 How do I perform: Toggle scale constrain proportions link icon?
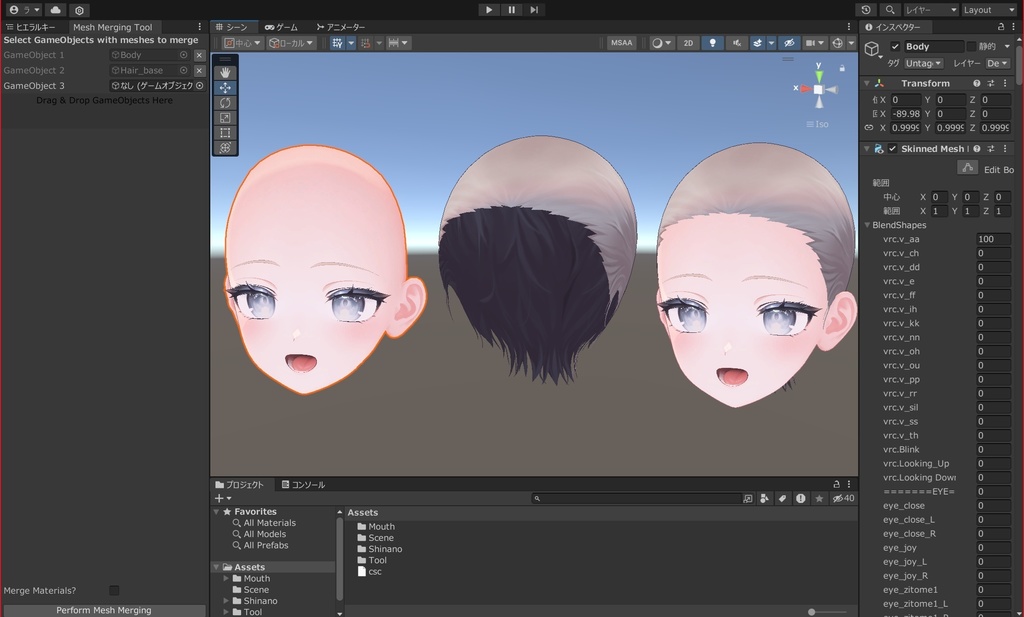pos(869,128)
